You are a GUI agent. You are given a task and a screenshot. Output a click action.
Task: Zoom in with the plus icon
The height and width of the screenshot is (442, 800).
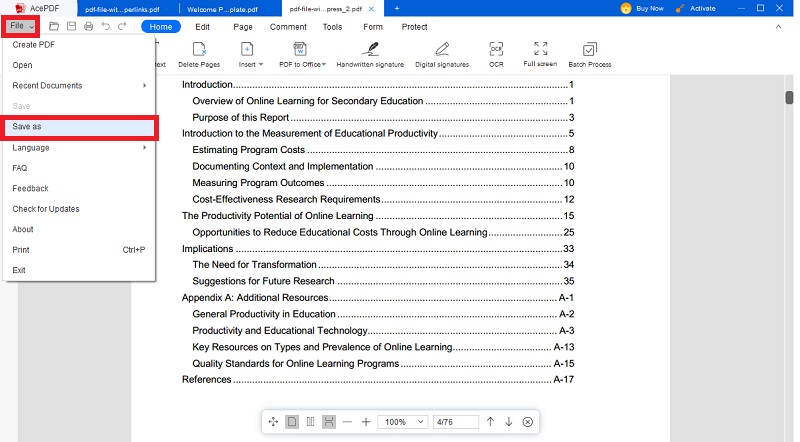[x=366, y=422]
